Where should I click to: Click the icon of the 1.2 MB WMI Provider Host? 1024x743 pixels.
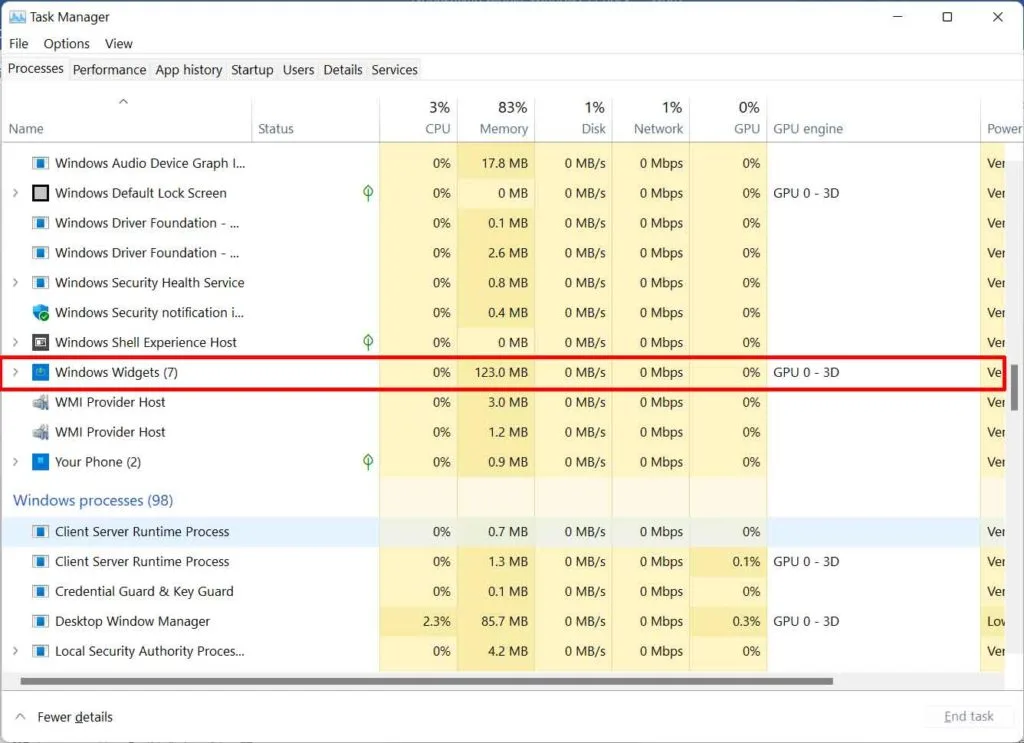click(x=40, y=432)
